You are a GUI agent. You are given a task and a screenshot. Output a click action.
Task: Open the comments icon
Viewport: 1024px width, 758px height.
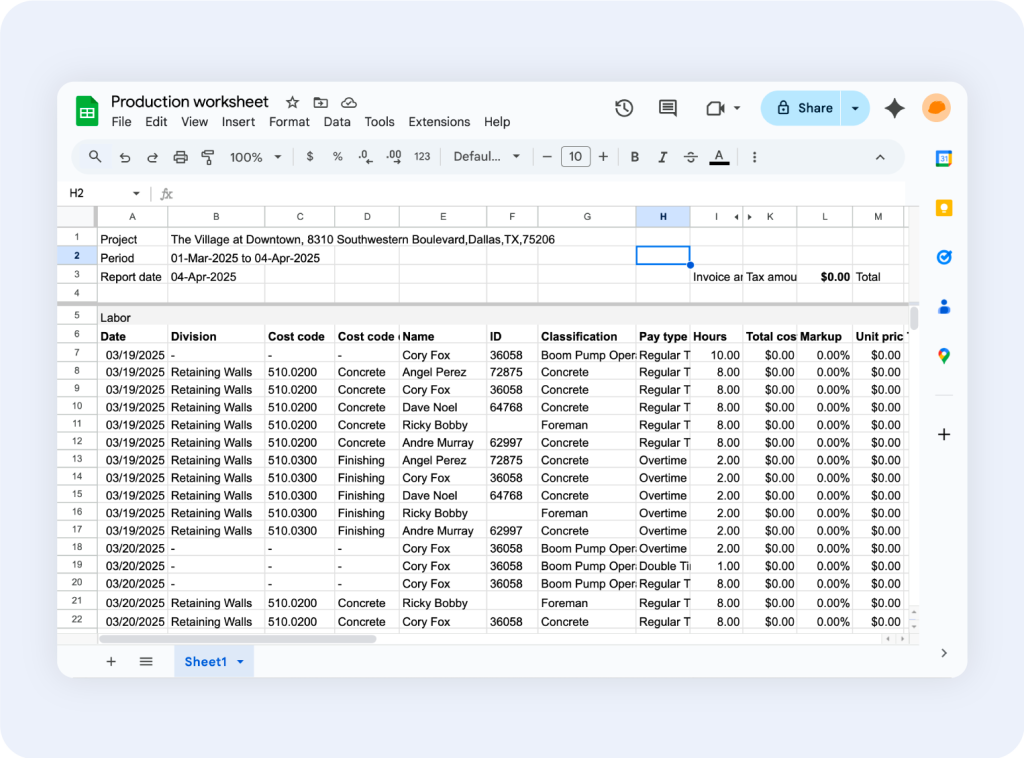[x=667, y=108]
